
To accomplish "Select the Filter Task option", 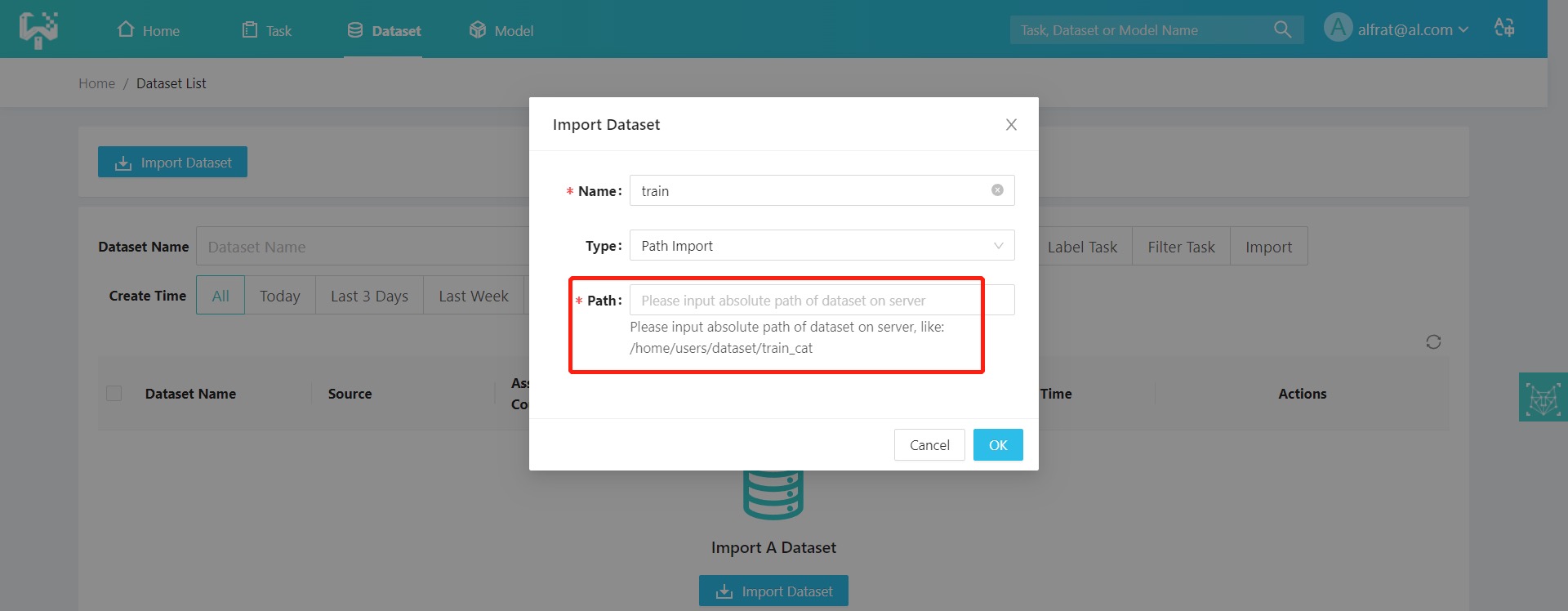I will point(1181,246).
